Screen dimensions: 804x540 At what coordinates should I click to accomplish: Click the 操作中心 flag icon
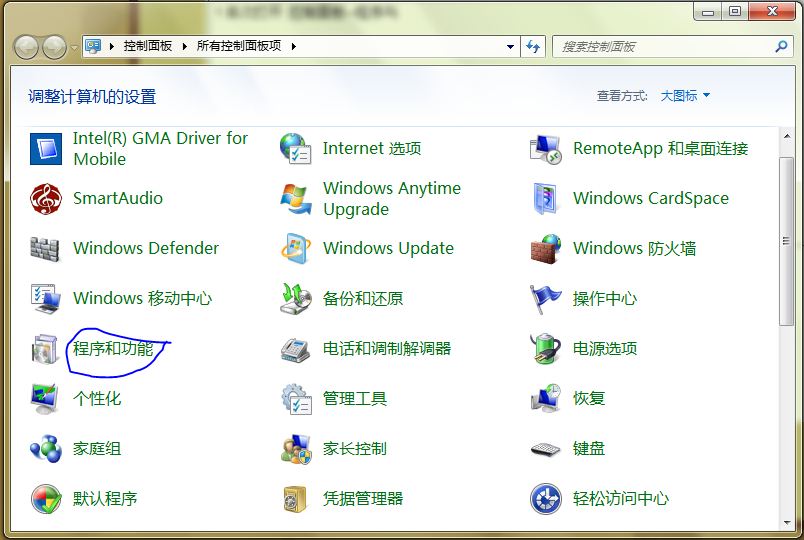pos(545,299)
